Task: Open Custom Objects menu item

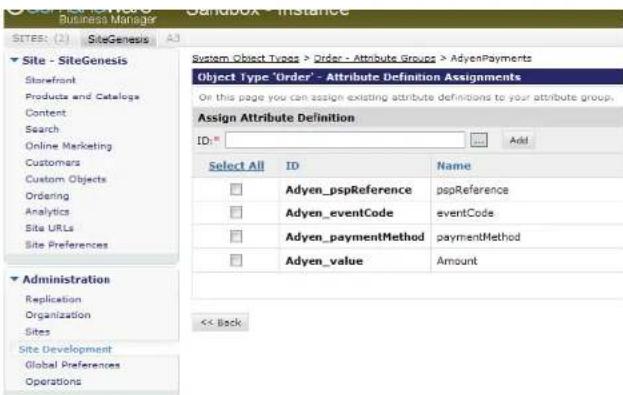Action: pyautogui.click(x=66, y=179)
